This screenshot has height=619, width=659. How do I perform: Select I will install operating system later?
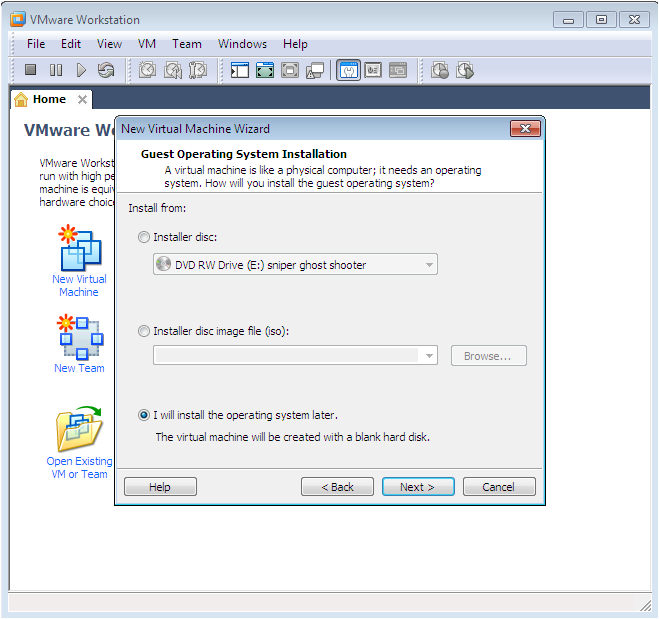(x=144, y=415)
